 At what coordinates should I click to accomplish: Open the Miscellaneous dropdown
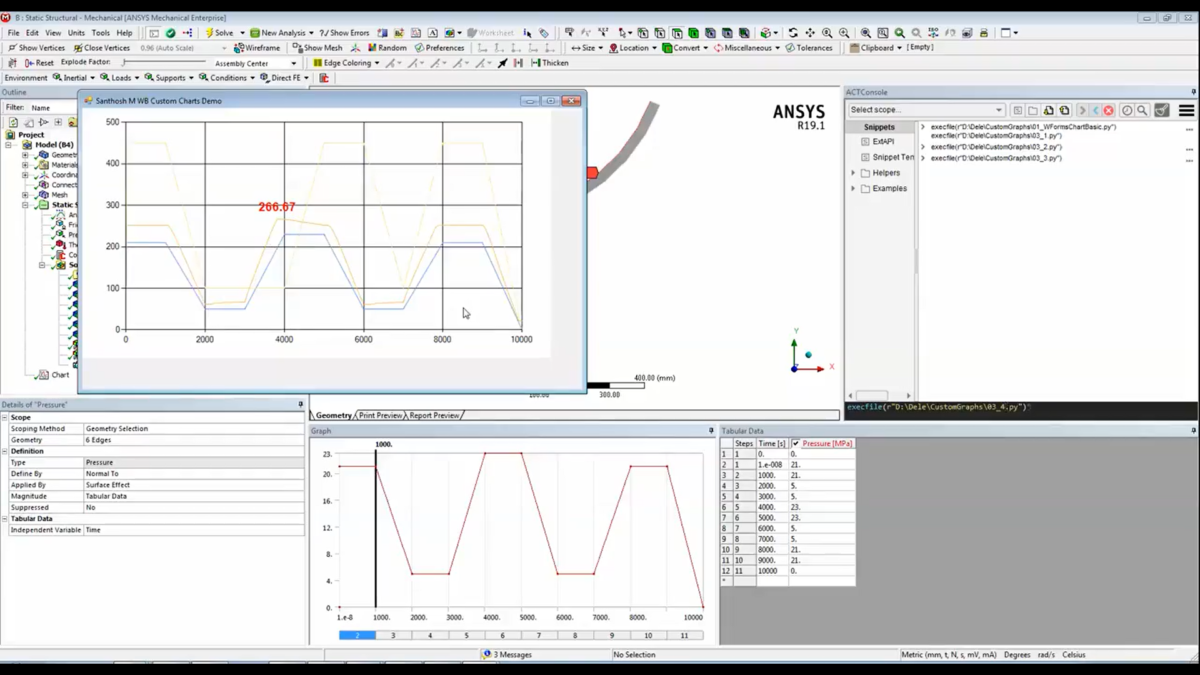click(x=747, y=48)
